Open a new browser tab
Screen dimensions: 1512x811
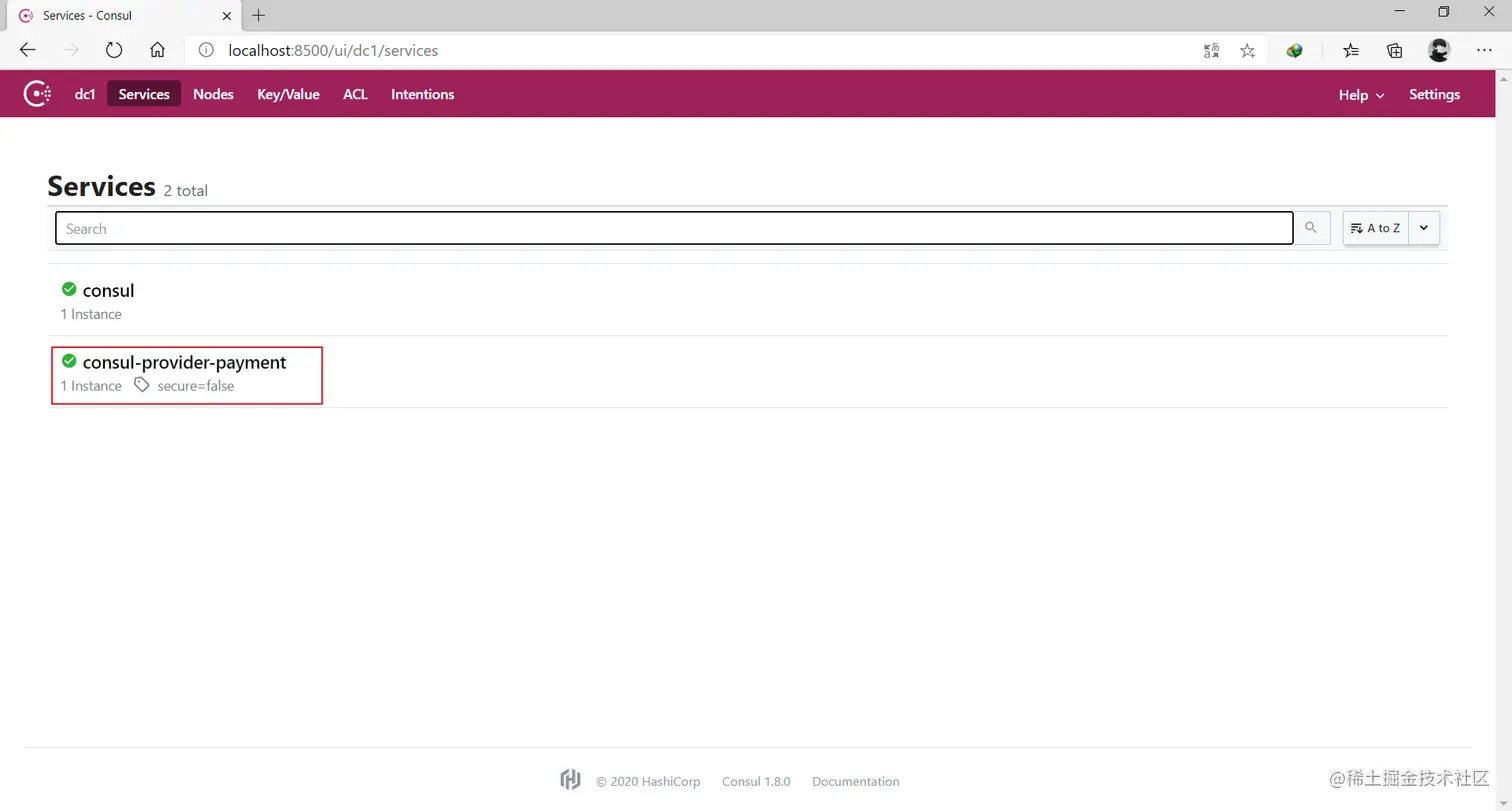click(258, 15)
